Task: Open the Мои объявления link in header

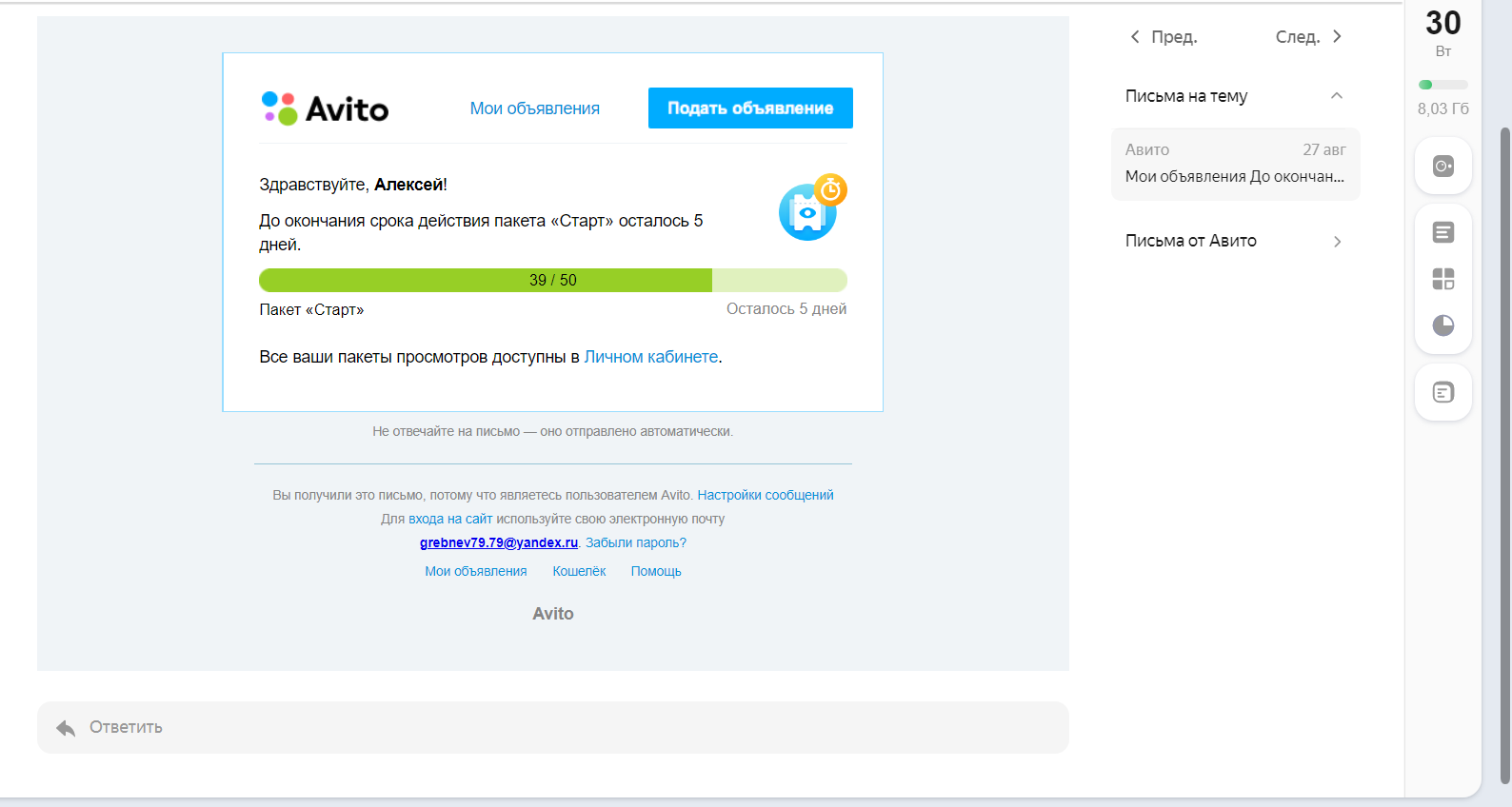Action: [x=535, y=108]
